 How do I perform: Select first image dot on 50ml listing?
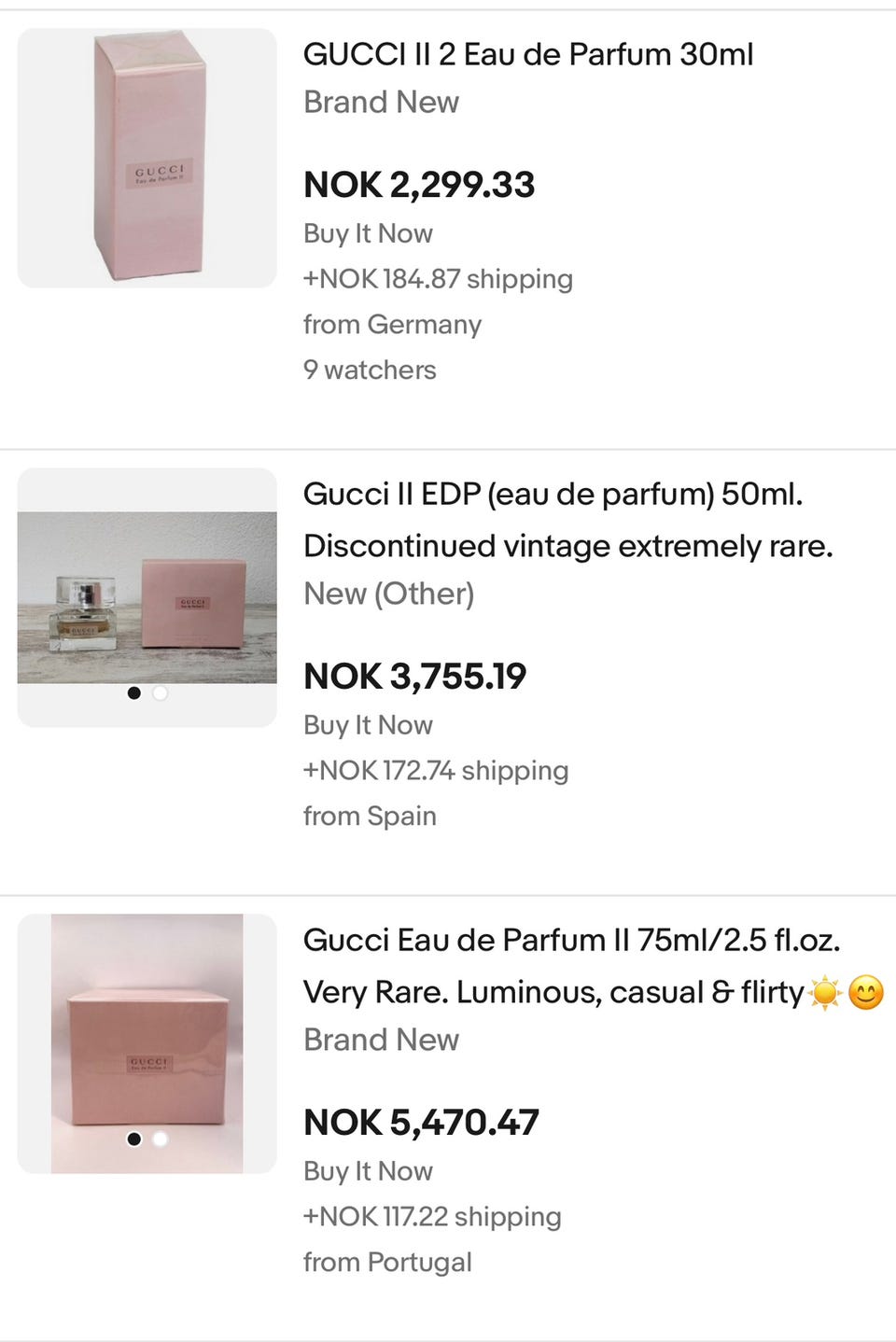tap(134, 693)
